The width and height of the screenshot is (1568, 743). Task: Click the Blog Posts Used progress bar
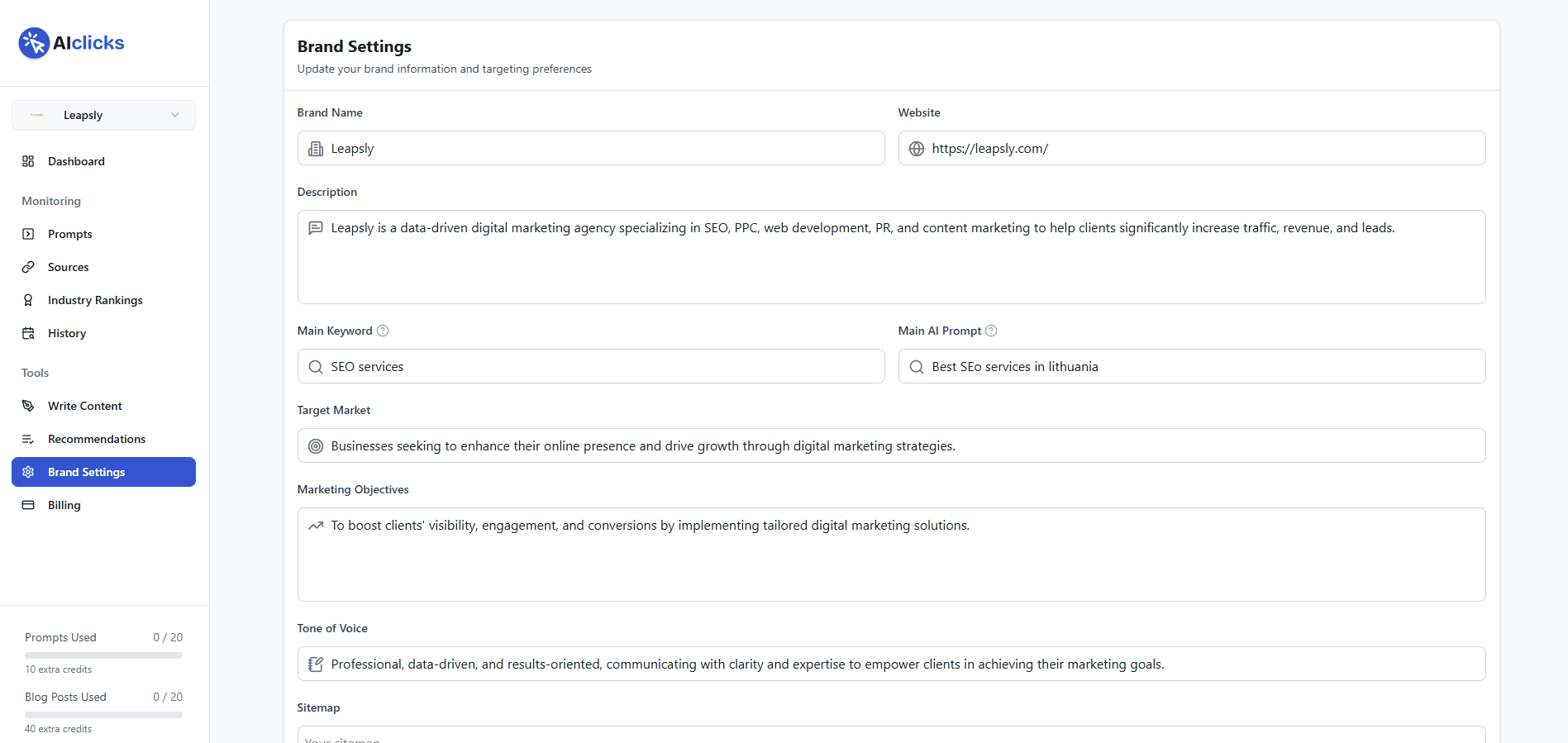tap(103, 715)
